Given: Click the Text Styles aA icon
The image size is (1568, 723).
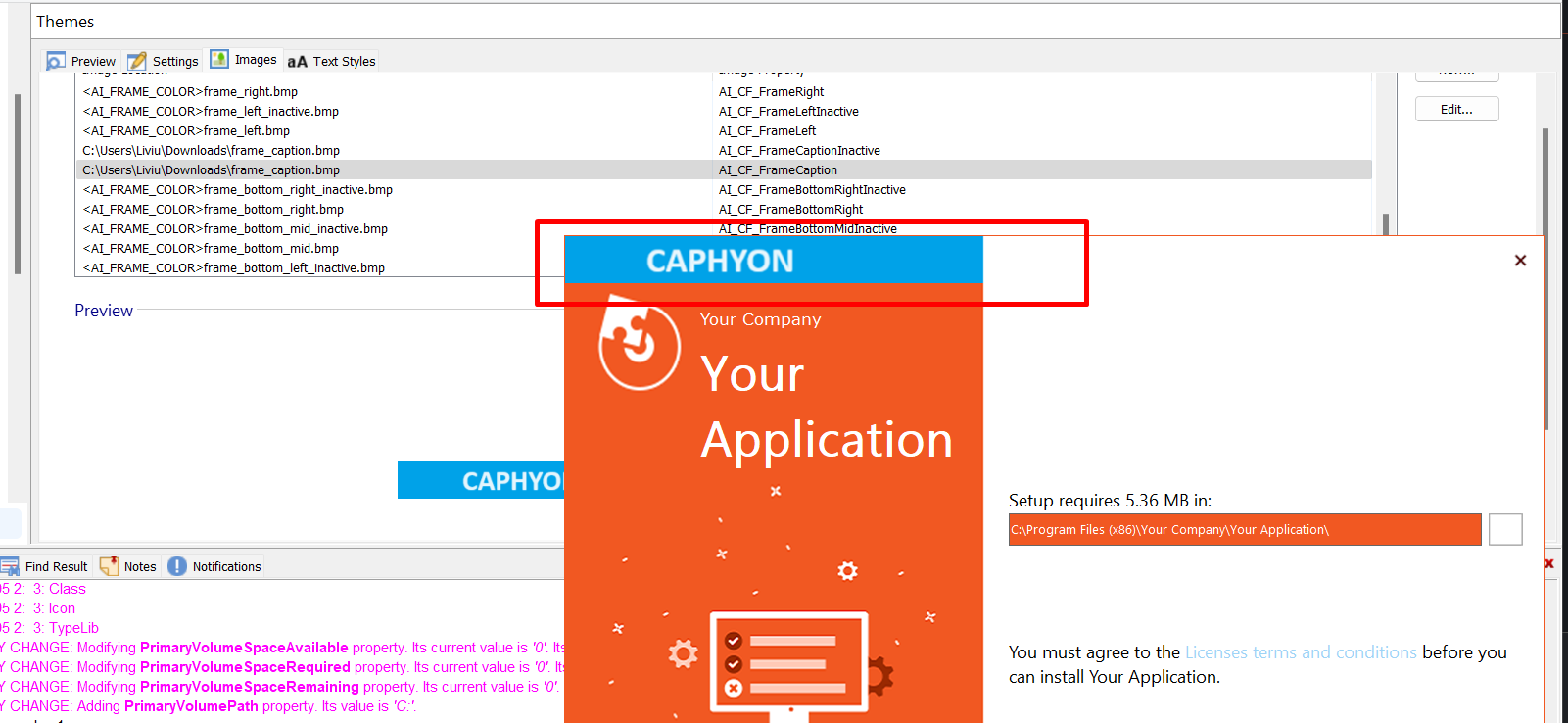Looking at the screenshot, I should tap(297, 62).
